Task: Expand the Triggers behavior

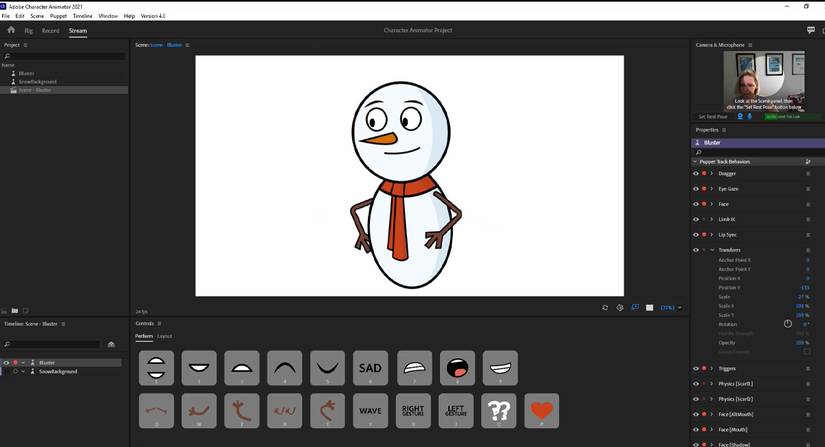Action: (712, 369)
